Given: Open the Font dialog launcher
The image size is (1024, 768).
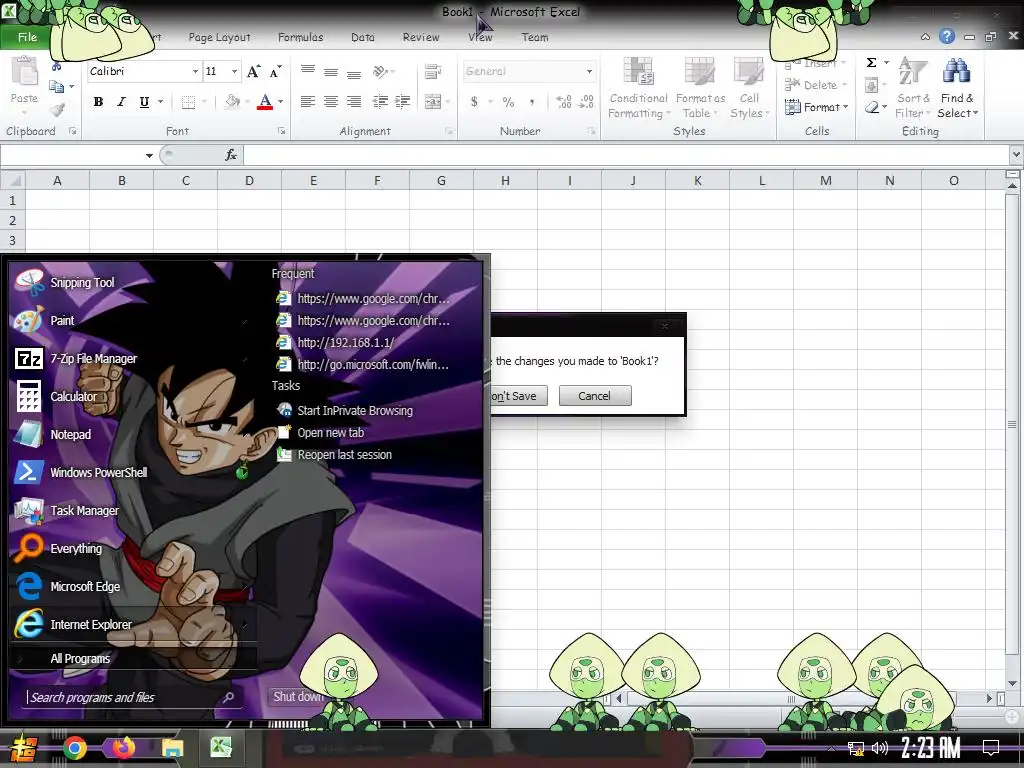Looking at the screenshot, I should 281,131.
